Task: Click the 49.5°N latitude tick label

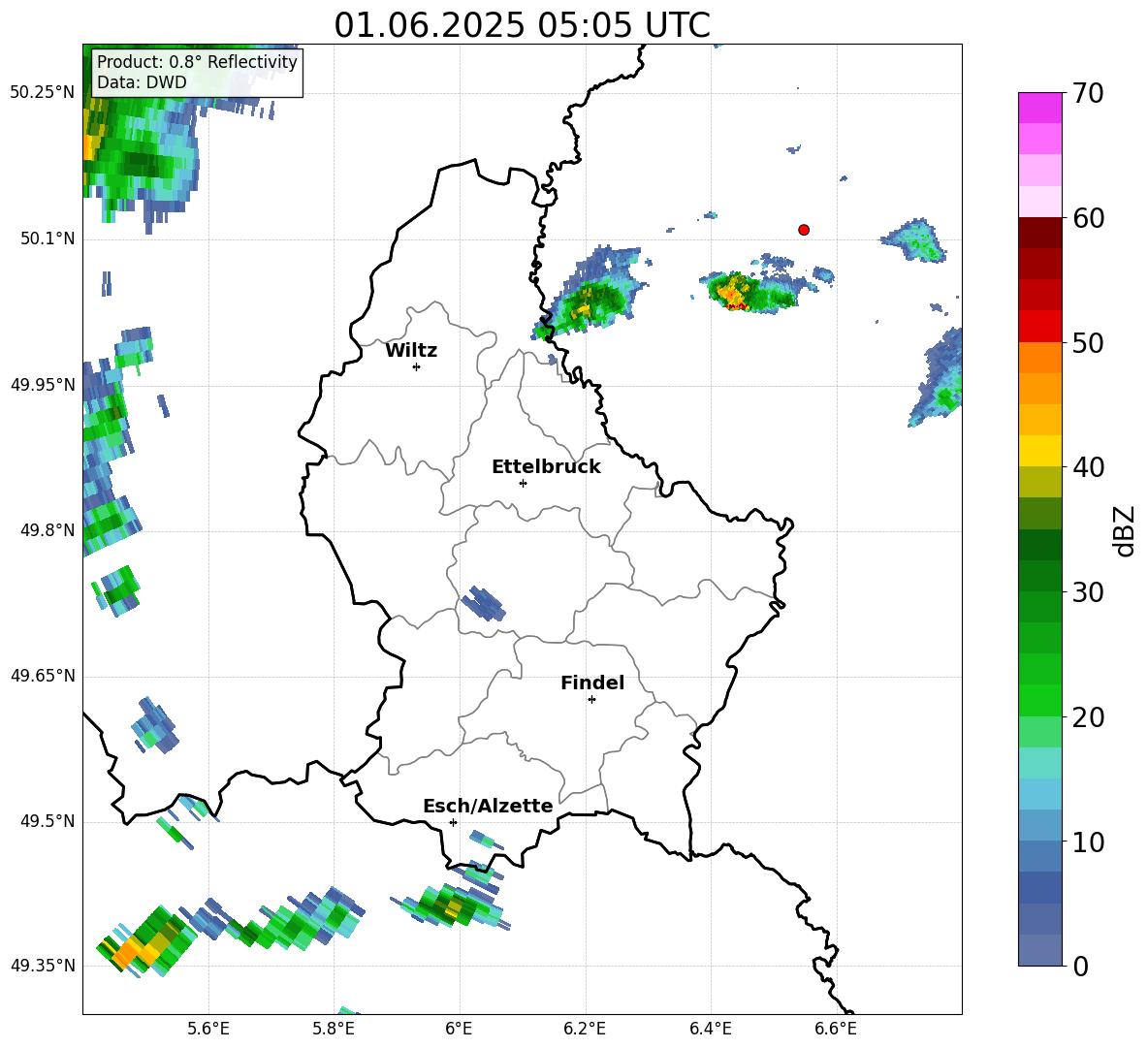Action: [x=48, y=821]
